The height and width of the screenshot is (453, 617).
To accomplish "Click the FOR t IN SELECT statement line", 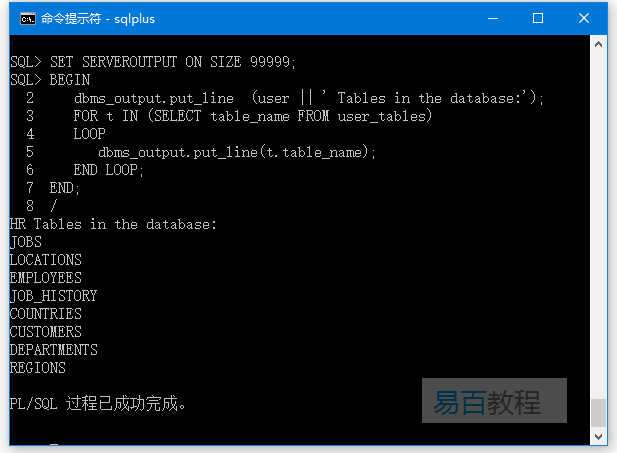I will [x=252, y=116].
